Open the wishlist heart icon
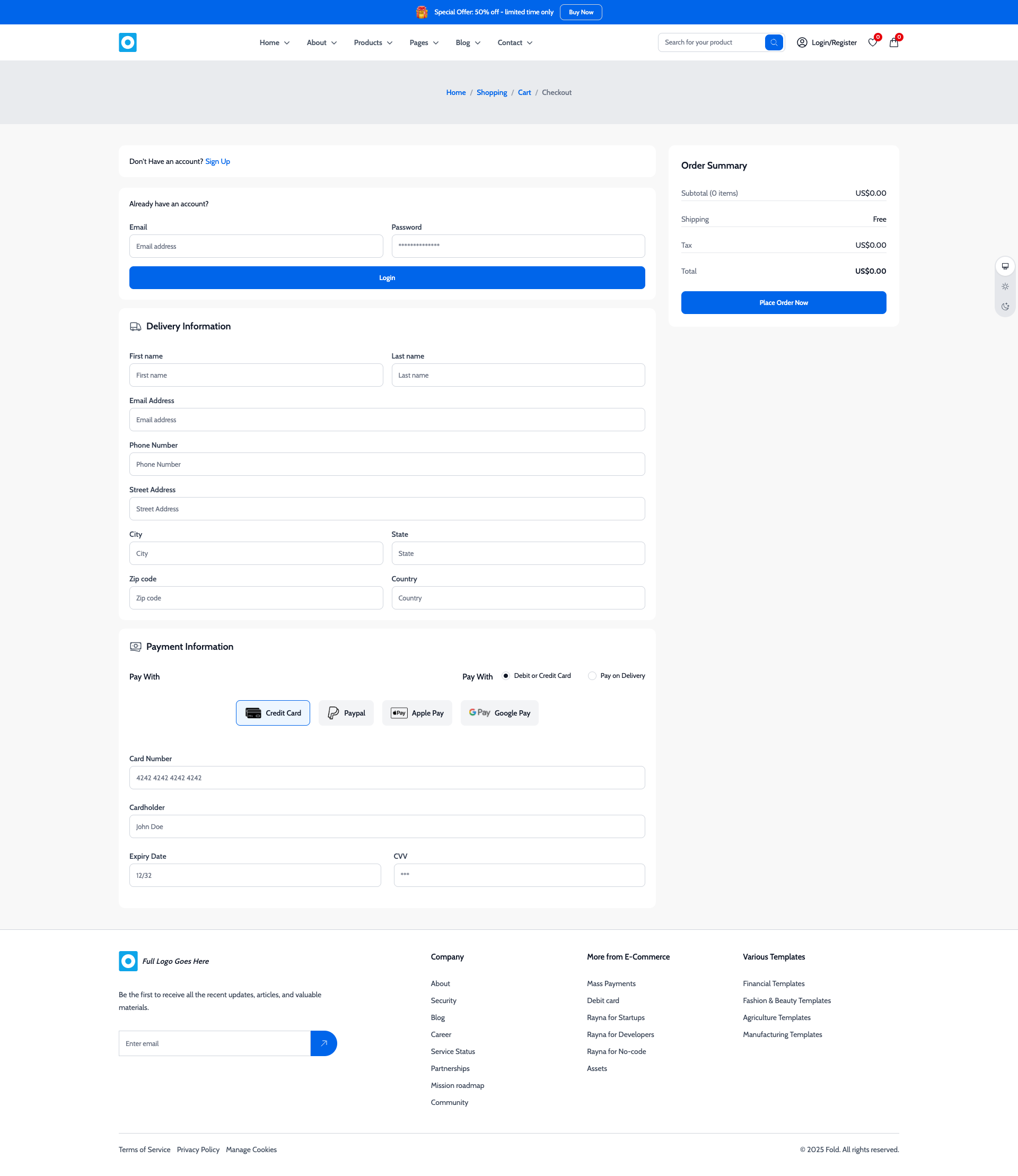Image resolution: width=1018 pixels, height=1176 pixels. (873, 42)
